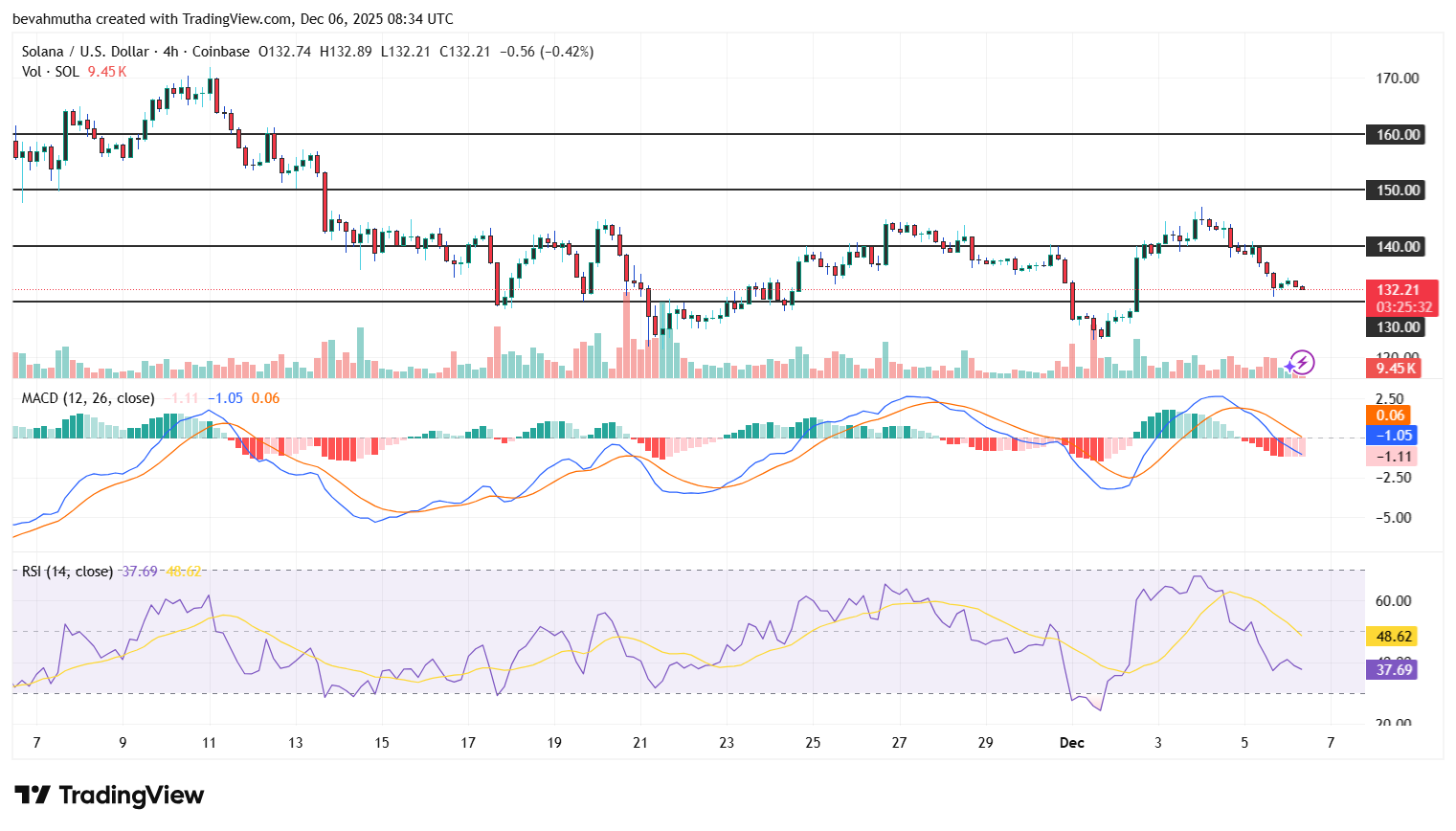Select the MACD (12, 26, close) indicator legend
1456x831 pixels.
tap(86, 398)
